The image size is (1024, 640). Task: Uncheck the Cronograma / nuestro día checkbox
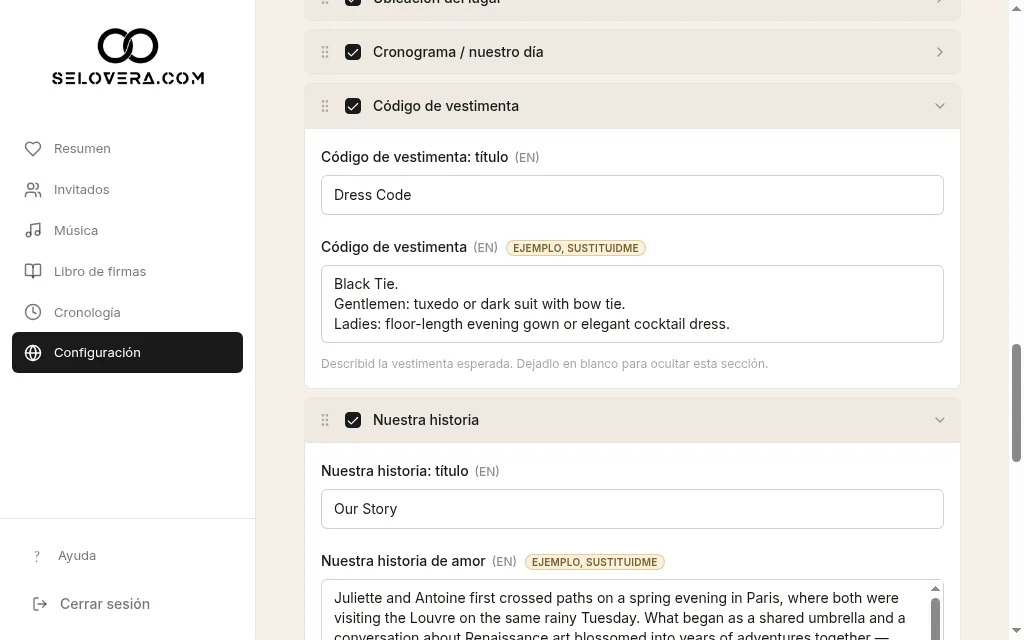(x=353, y=52)
